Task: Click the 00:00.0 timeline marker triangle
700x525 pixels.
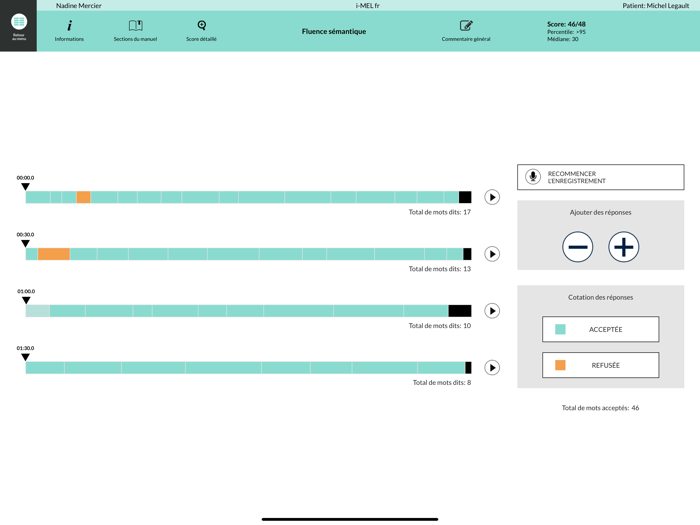Action: pos(25,187)
